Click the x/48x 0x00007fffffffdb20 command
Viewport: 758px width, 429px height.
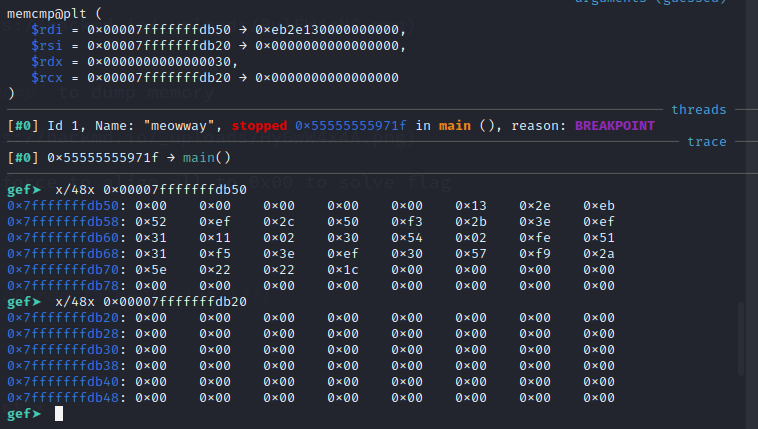(x=150, y=301)
